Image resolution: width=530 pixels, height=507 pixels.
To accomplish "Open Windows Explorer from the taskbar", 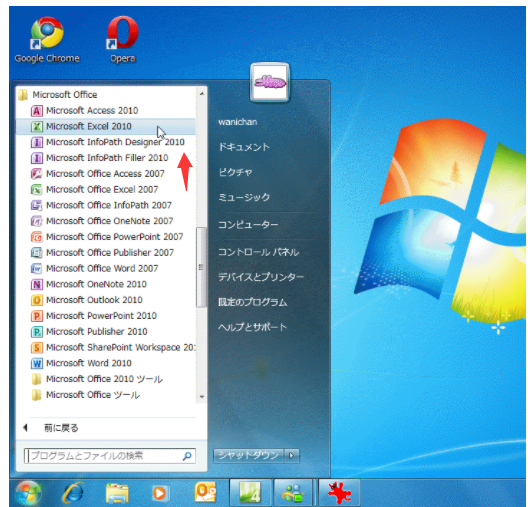I will point(117,493).
